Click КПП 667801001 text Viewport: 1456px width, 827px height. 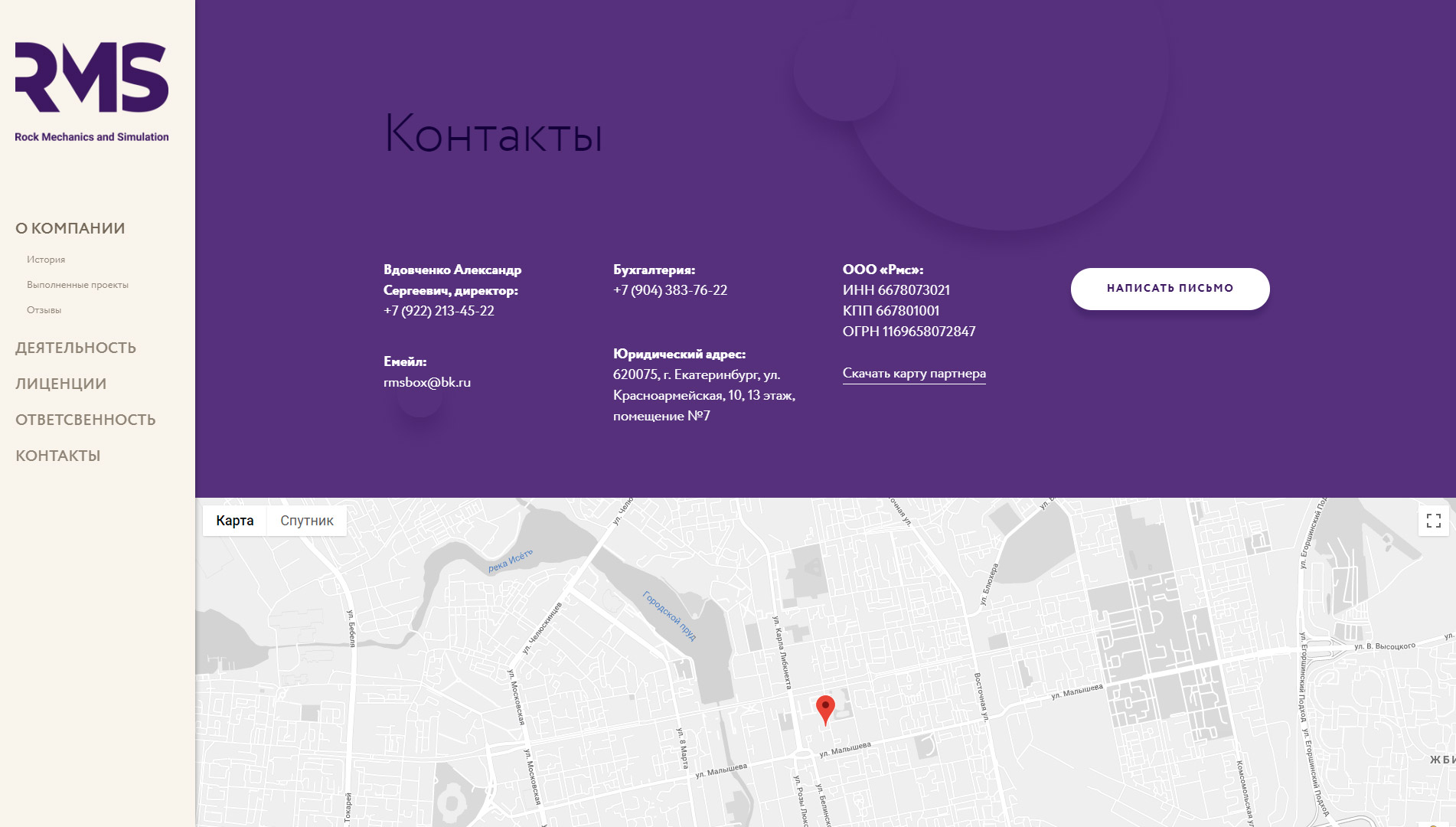coord(891,311)
